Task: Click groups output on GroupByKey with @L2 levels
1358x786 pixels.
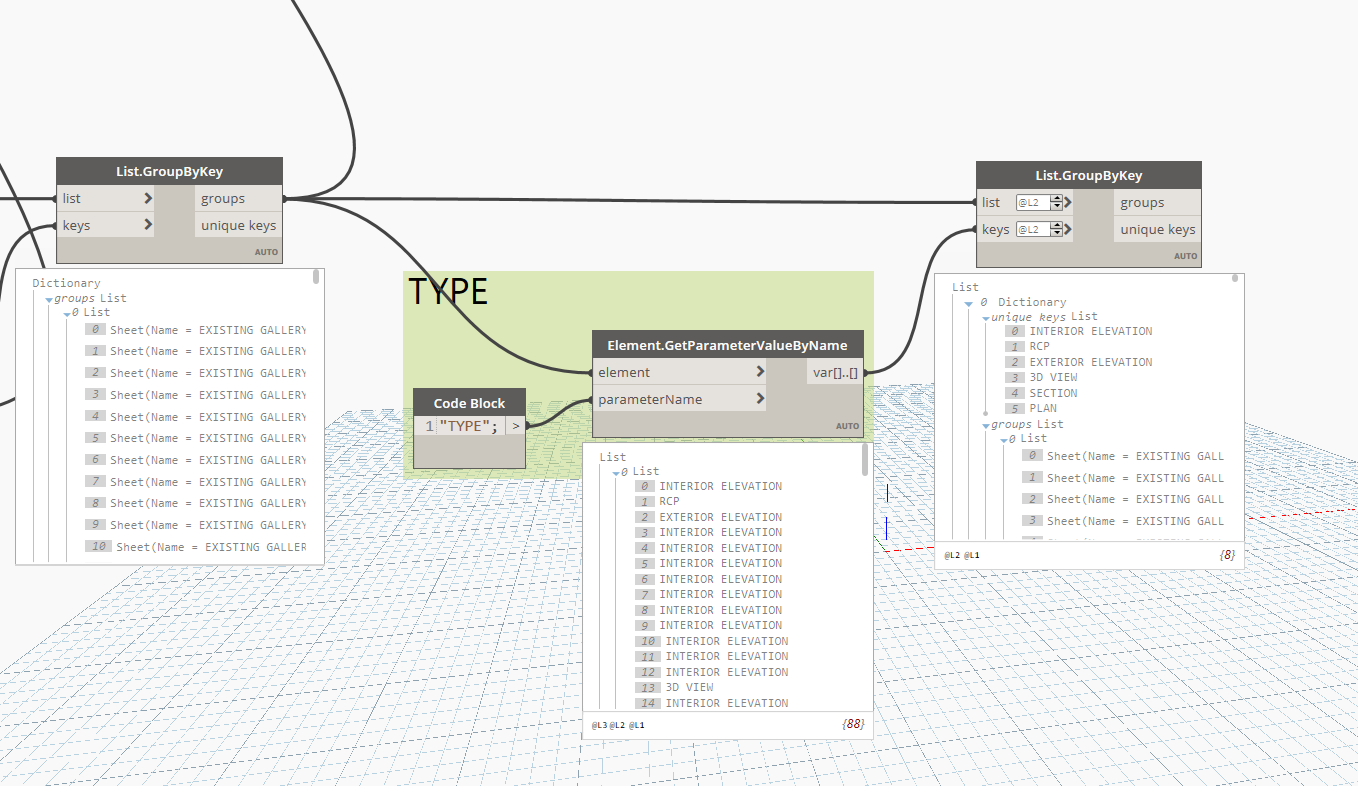Action: tap(1157, 202)
